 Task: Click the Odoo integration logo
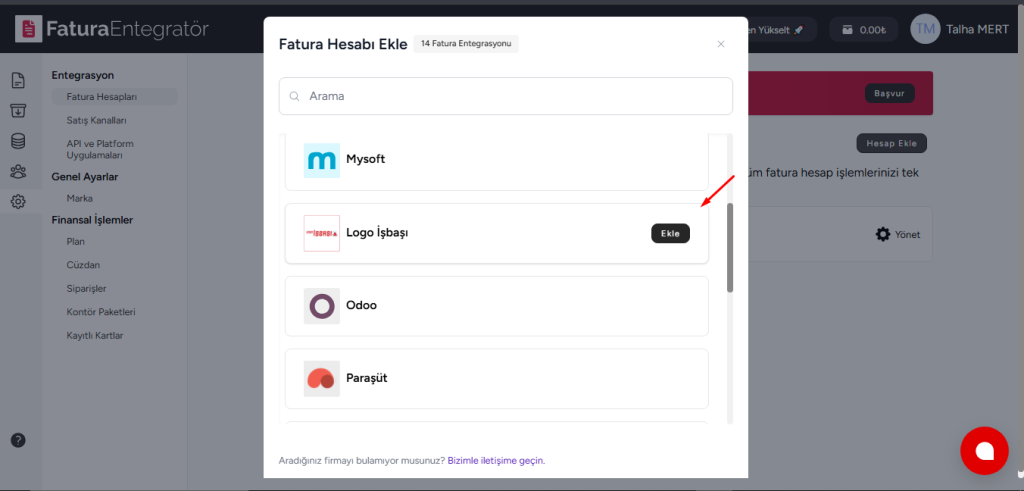pyautogui.click(x=322, y=306)
